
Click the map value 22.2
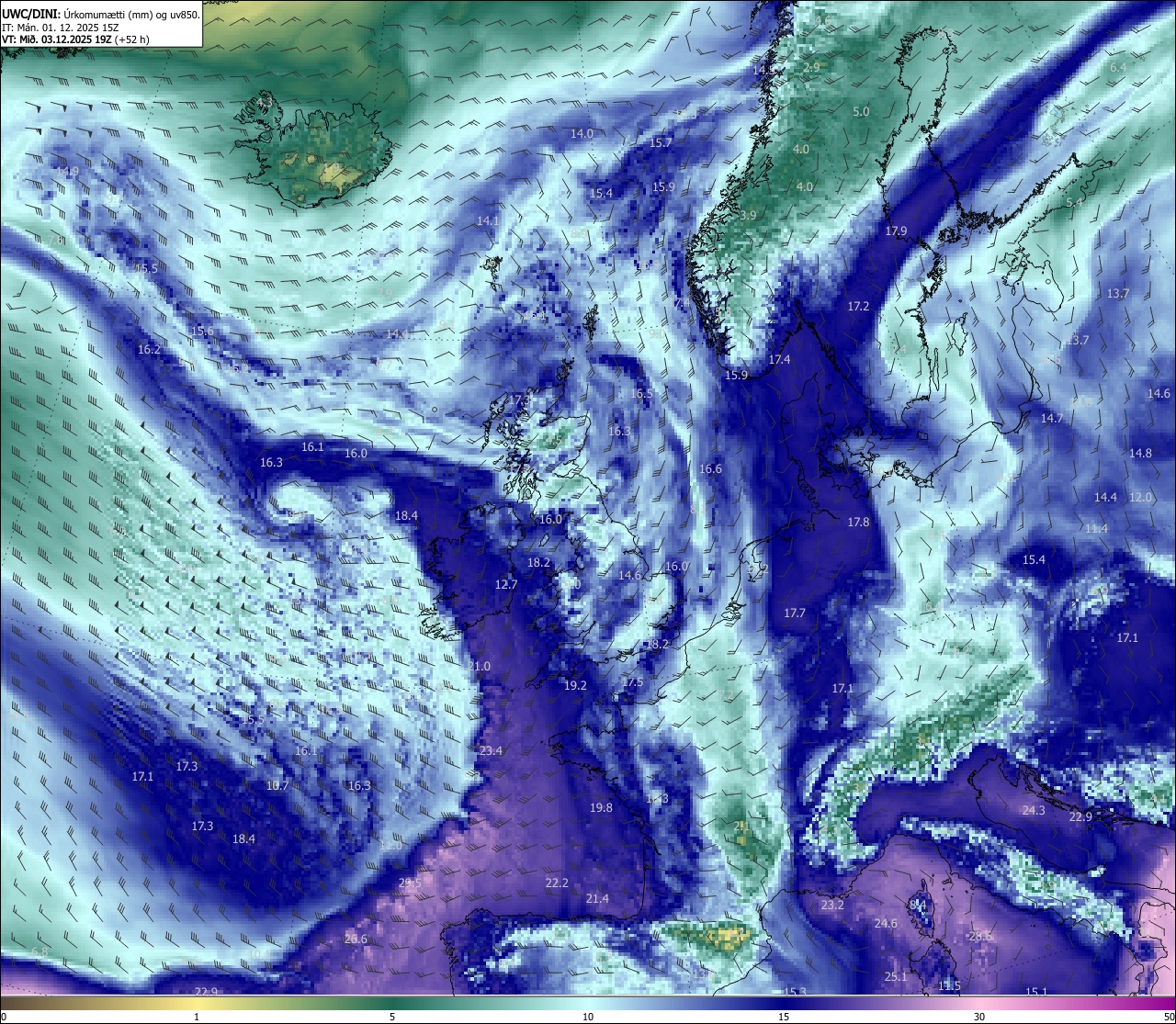coord(557,883)
